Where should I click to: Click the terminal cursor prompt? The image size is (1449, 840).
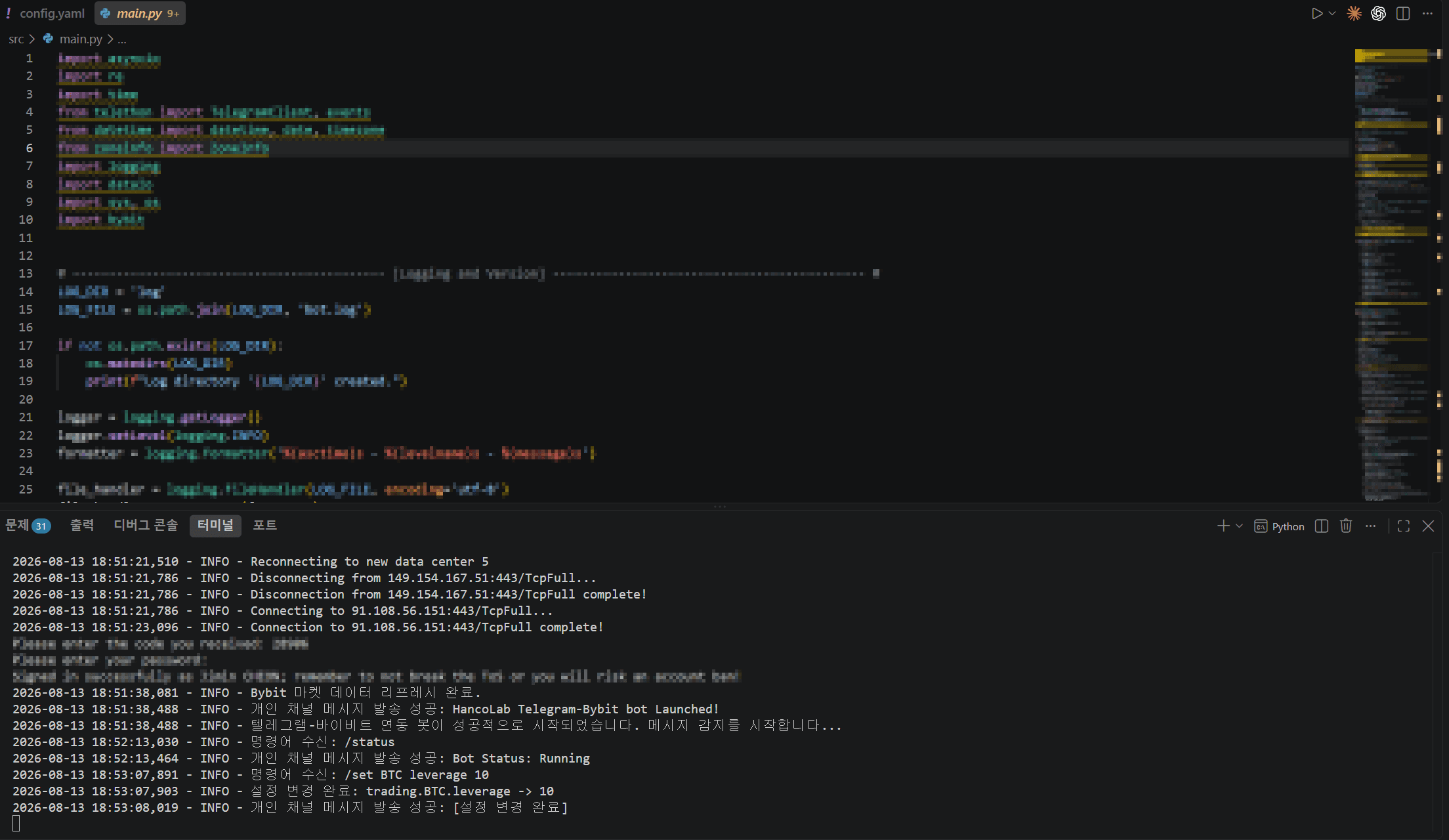click(x=16, y=824)
